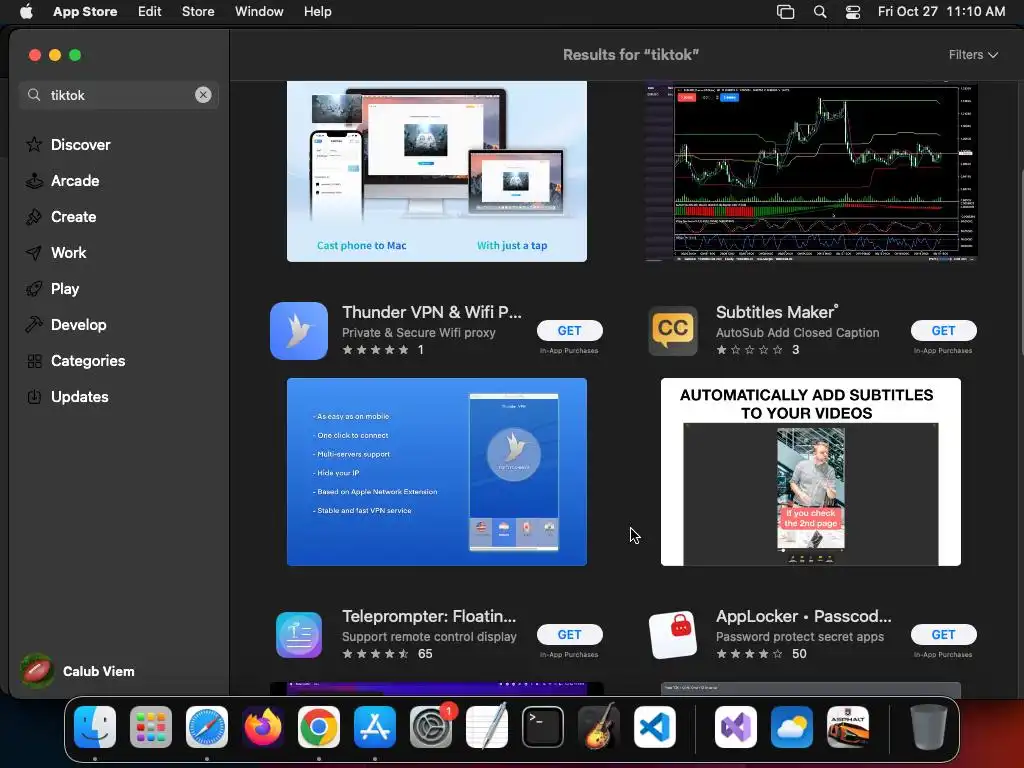View the Cast phone to Mac screenshot

click(x=437, y=171)
